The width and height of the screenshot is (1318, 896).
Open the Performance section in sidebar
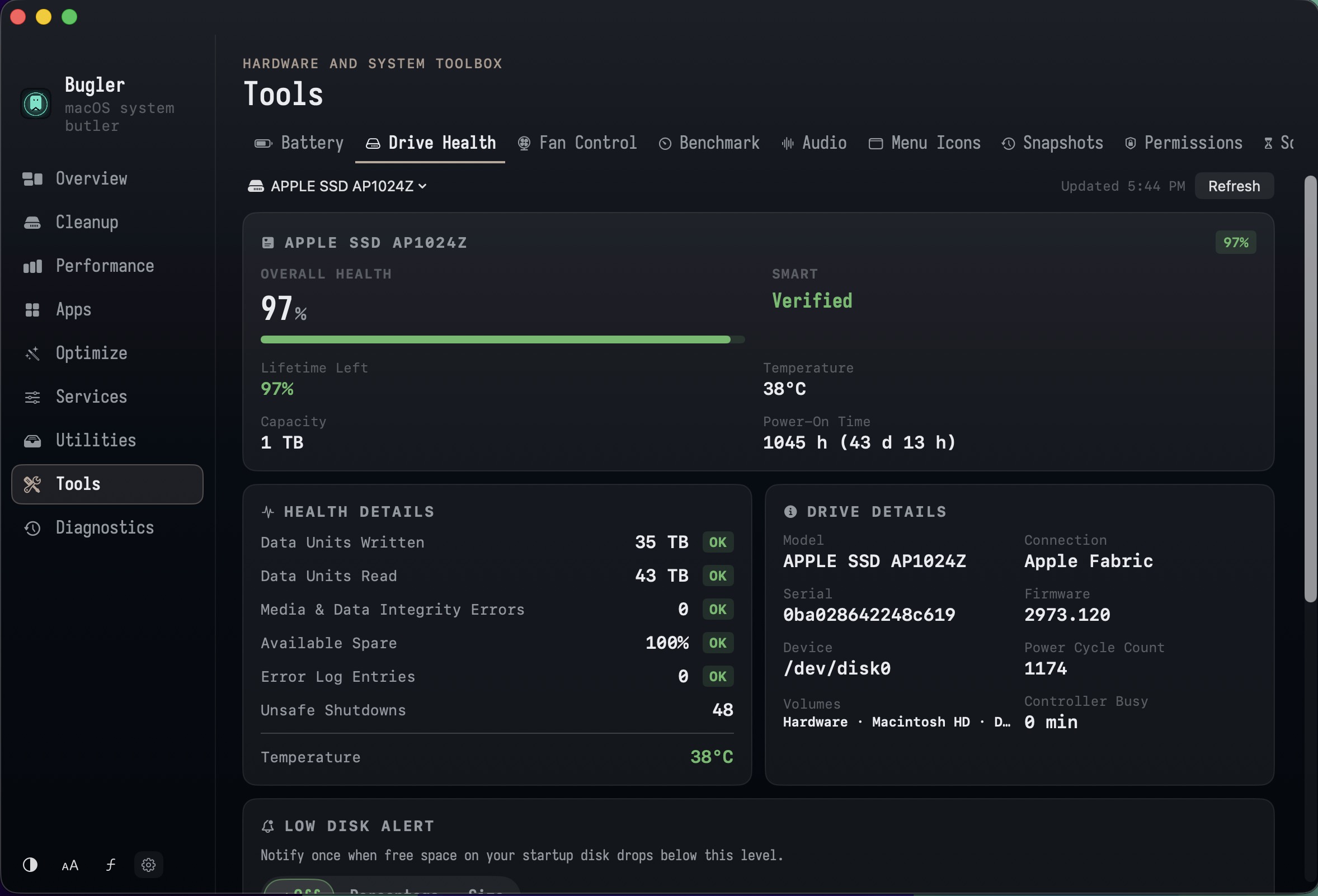click(x=107, y=266)
